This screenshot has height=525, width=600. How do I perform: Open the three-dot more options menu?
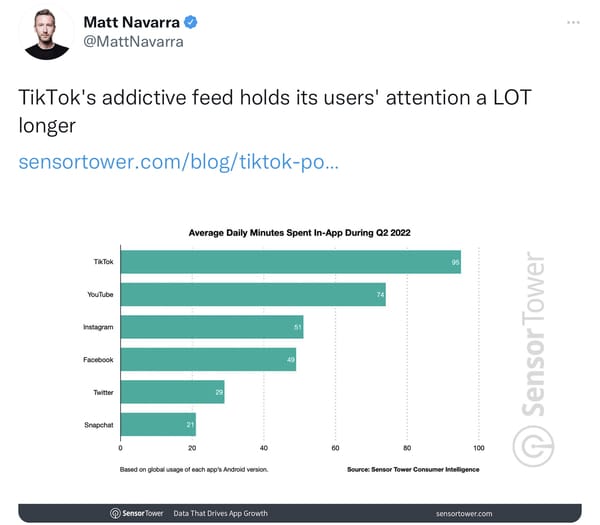click(573, 23)
